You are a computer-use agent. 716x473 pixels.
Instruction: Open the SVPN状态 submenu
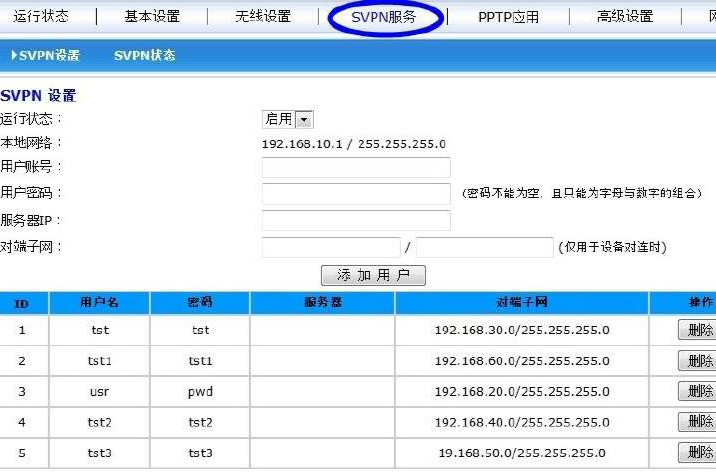(145, 55)
